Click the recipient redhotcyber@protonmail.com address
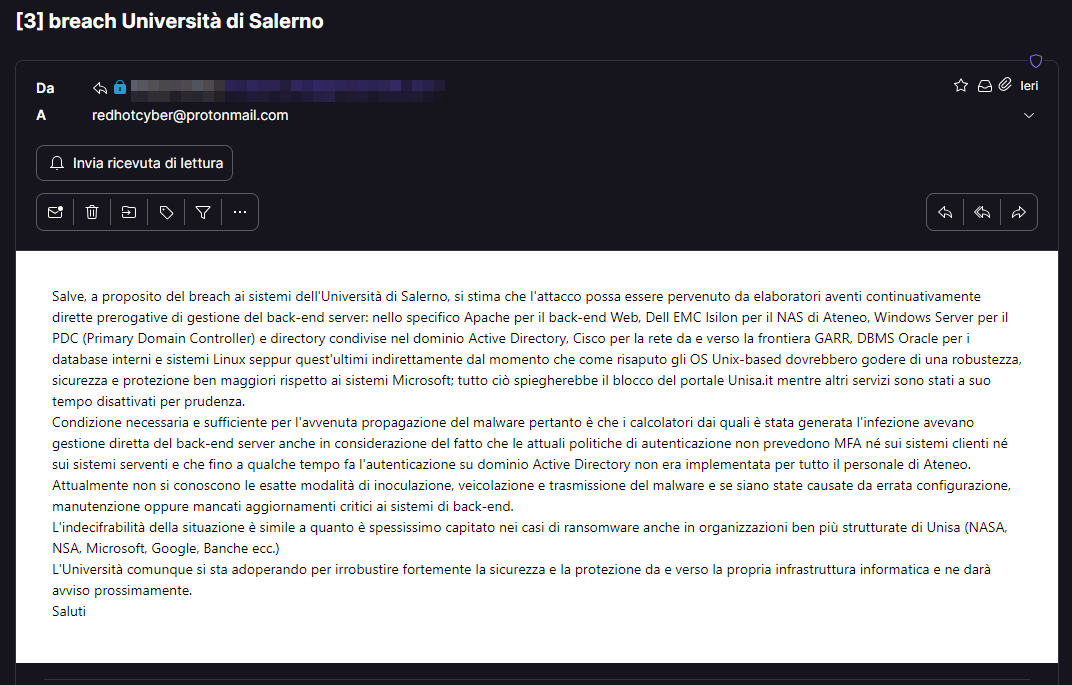 tap(190, 116)
